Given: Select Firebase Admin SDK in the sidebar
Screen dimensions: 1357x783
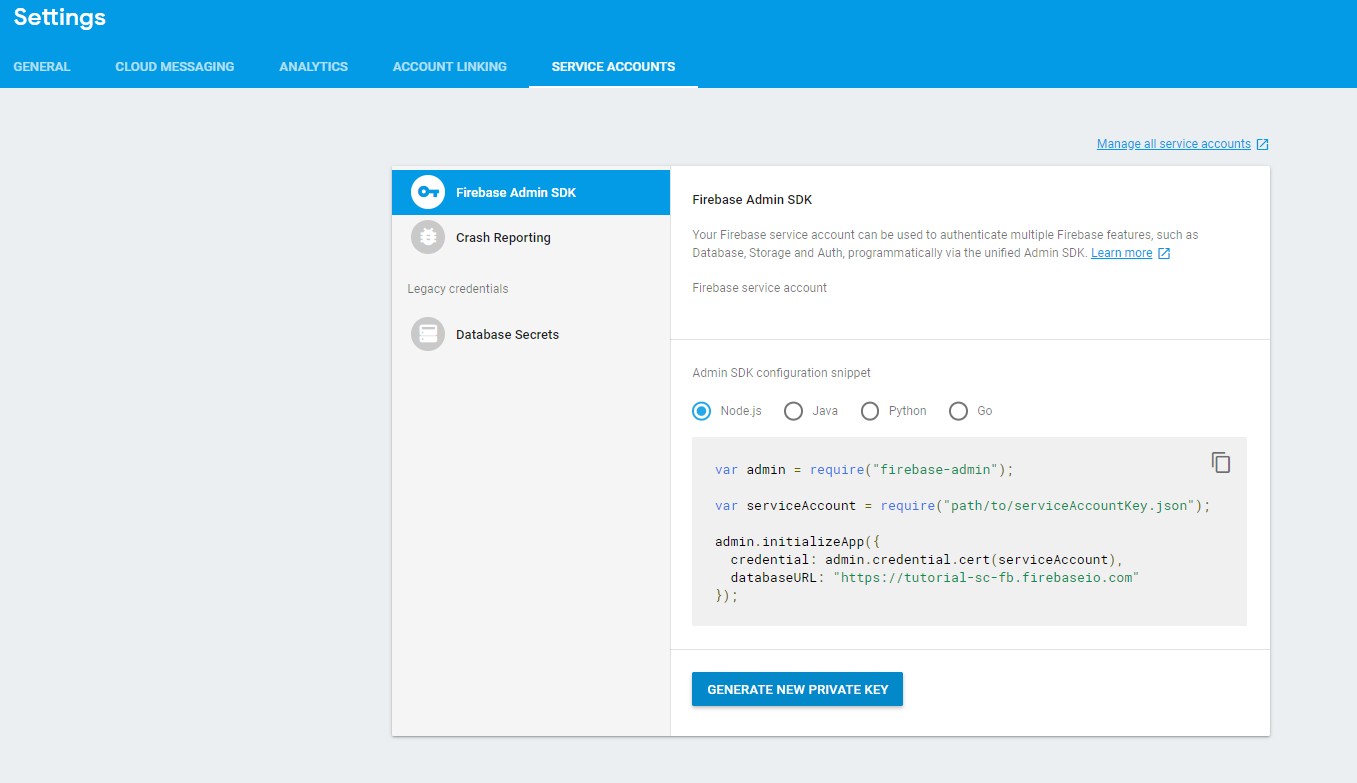Looking at the screenshot, I should tap(531, 192).
